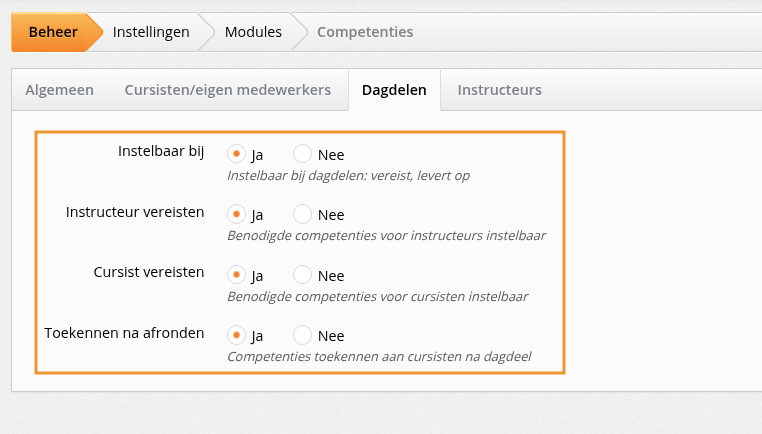The image size is (762, 434).
Task: Go to Instellingen in the breadcrumb
Action: pyautogui.click(x=151, y=32)
